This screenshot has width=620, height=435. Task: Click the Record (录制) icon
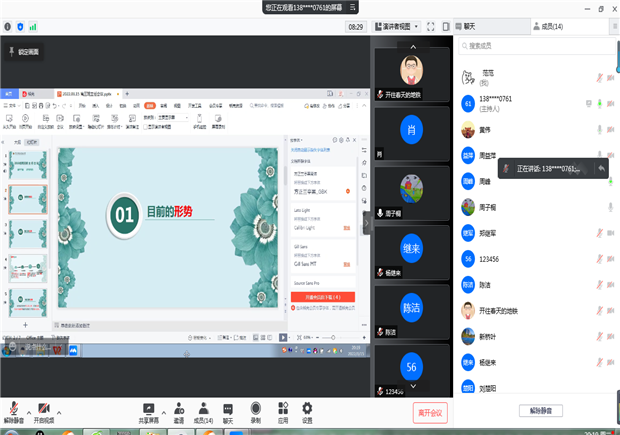click(x=256, y=411)
